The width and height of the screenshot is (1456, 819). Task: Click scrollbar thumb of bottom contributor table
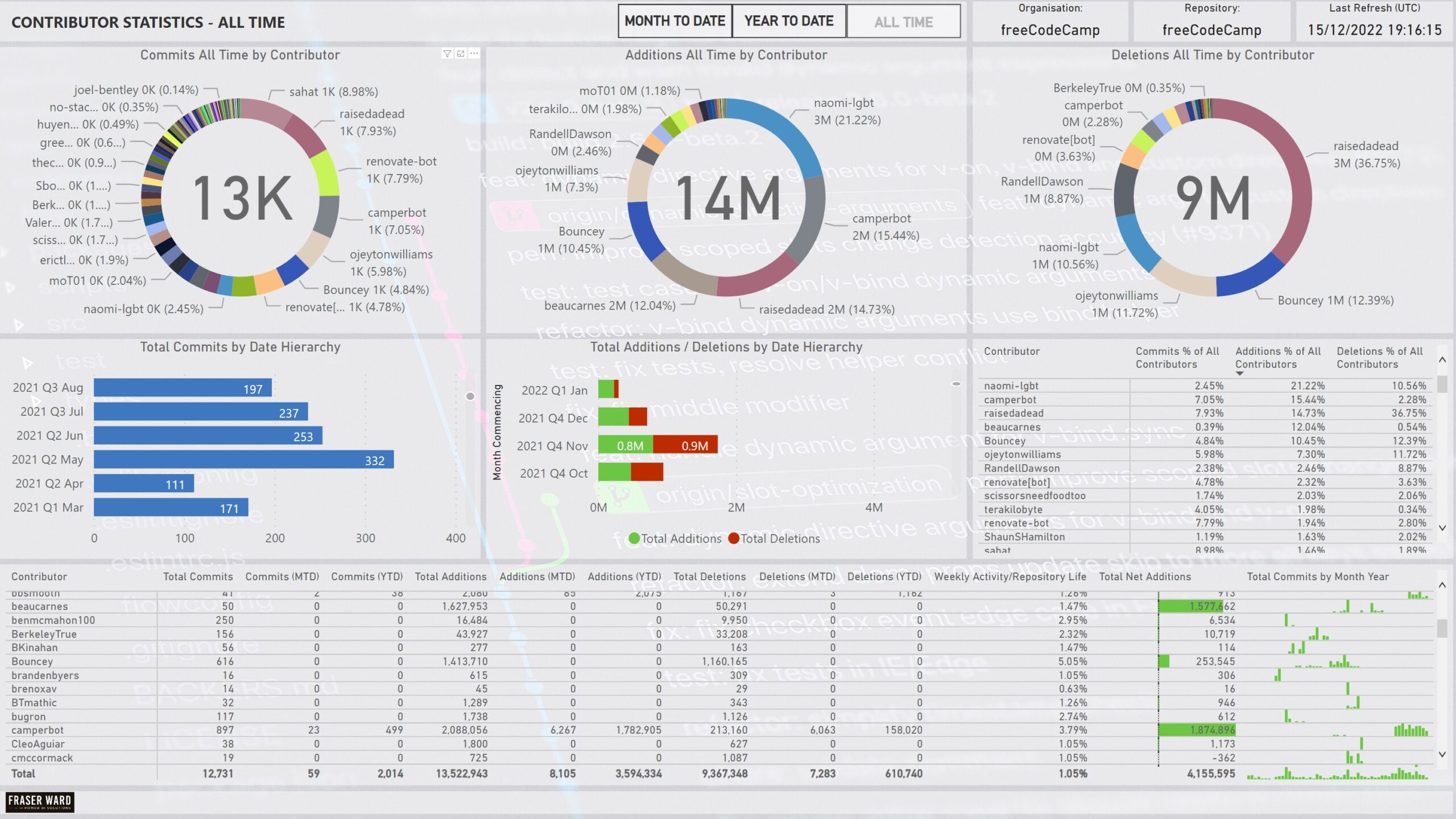pos(1442,628)
